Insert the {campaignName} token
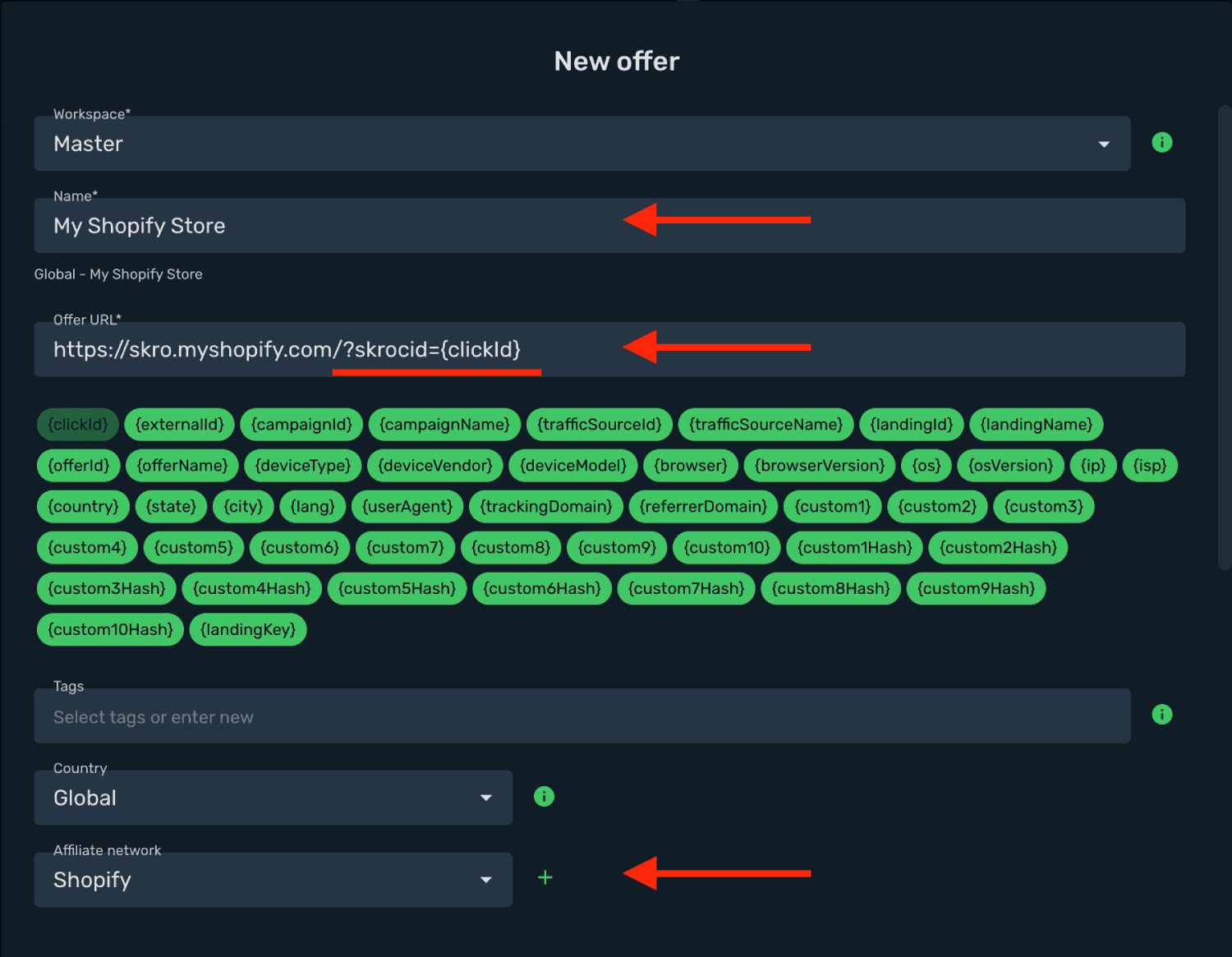The image size is (1232, 957). tap(444, 425)
